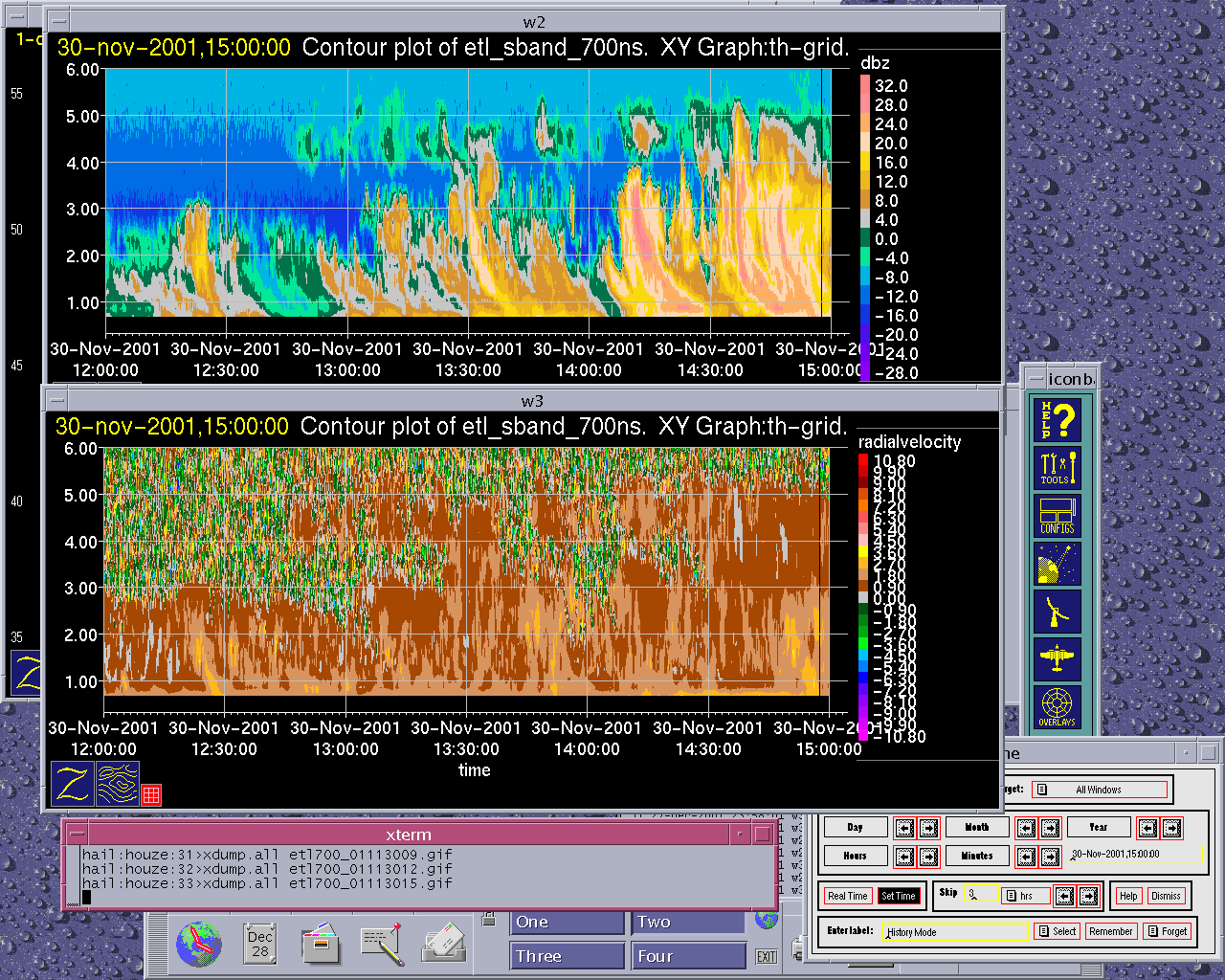Open the Overlays icon
The image size is (1225, 980).
point(1058,707)
